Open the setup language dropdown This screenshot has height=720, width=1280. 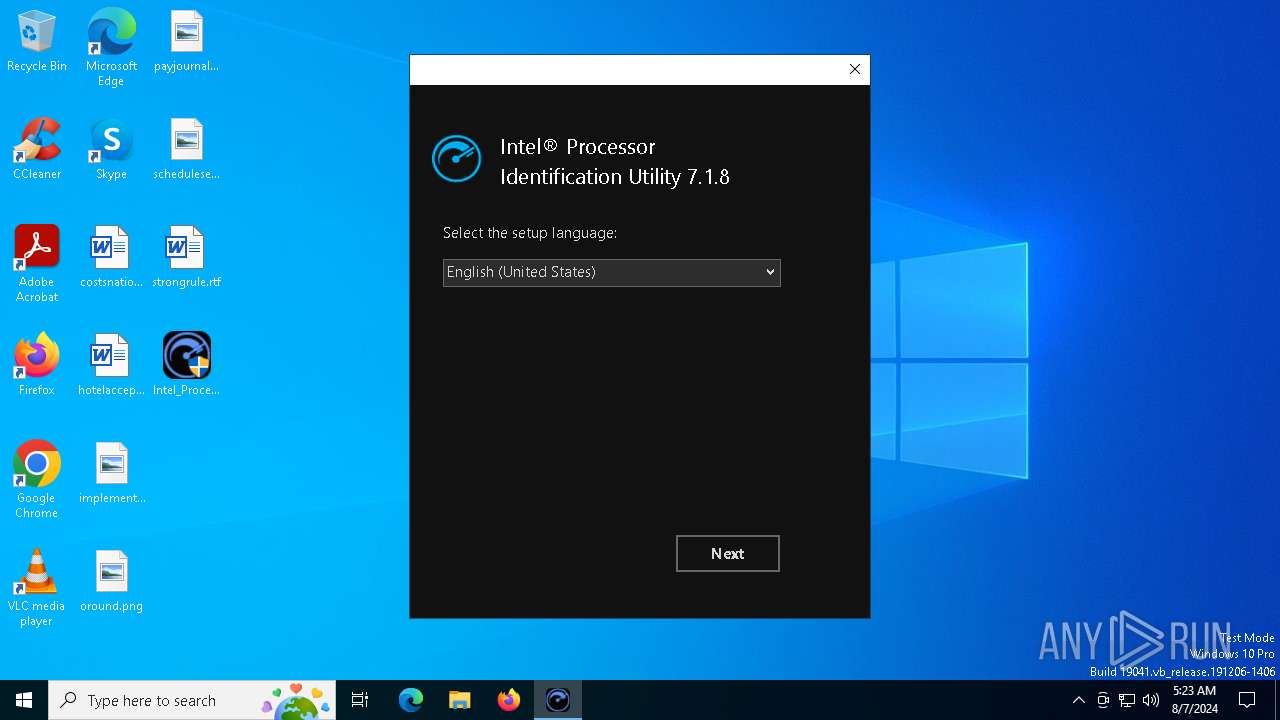(x=611, y=272)
